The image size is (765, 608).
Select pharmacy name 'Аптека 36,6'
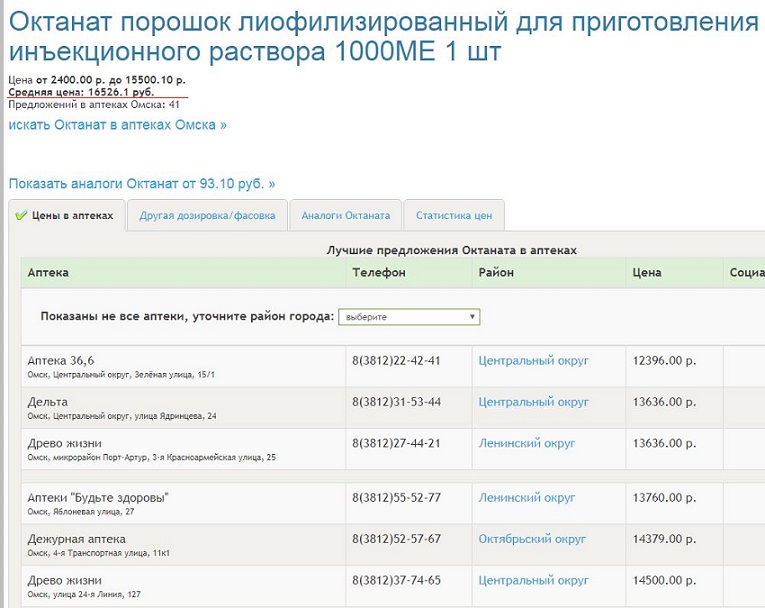(x=60, y=361)
